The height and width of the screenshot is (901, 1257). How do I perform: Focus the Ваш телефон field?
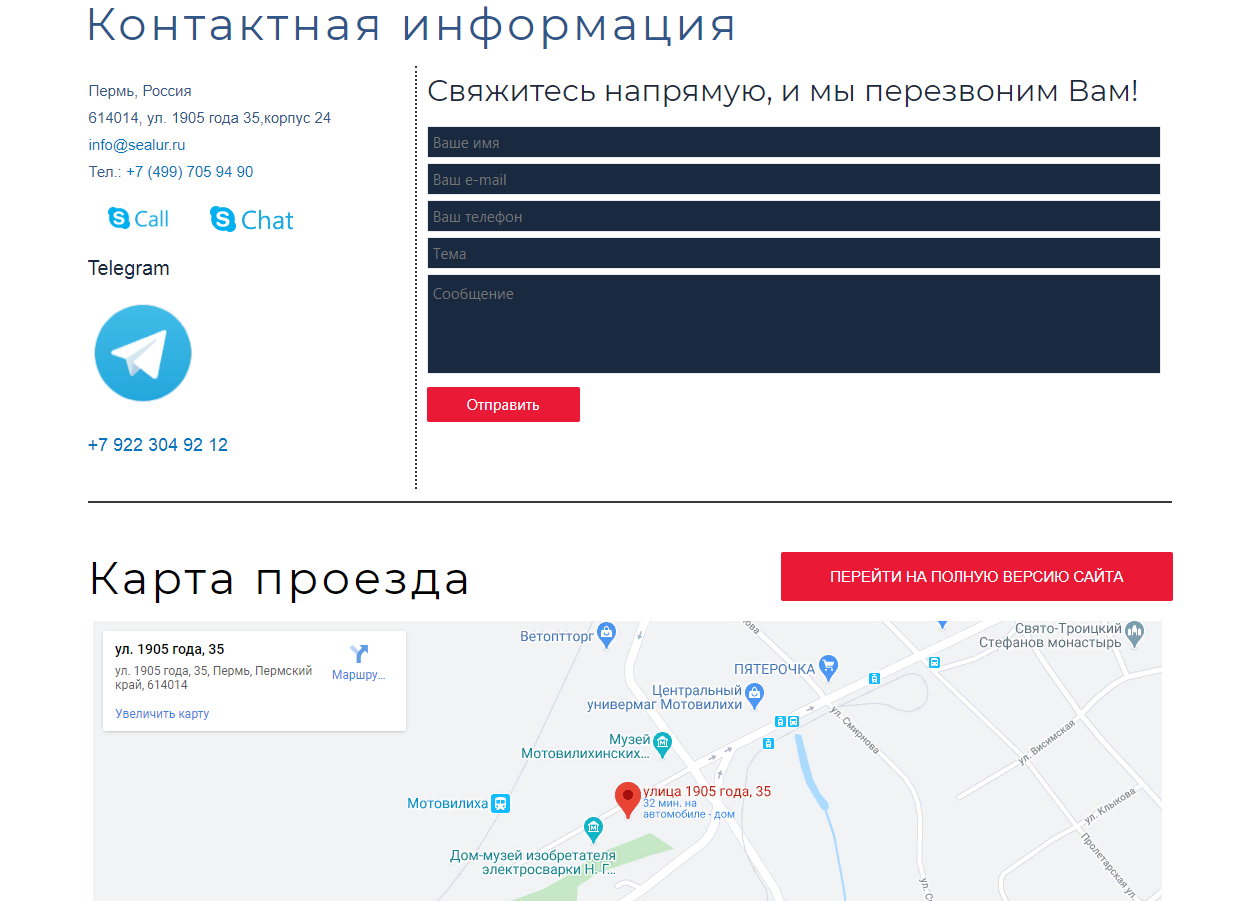794,216
